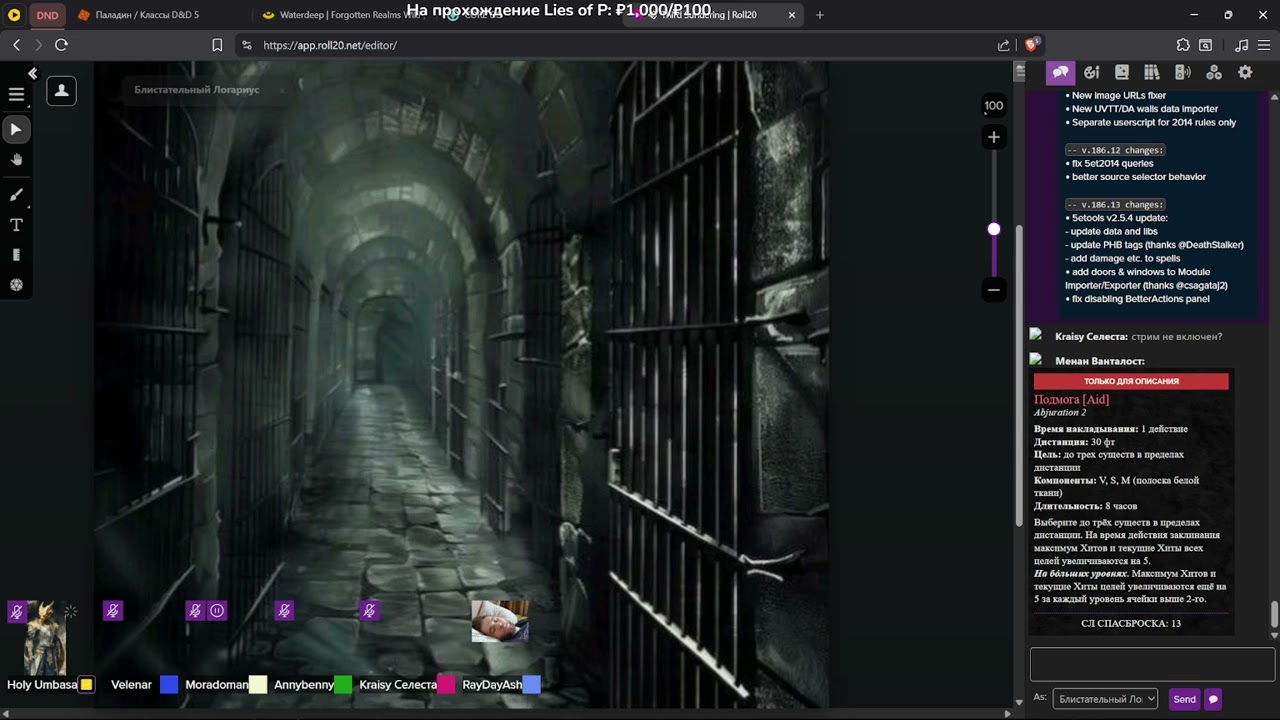
Task: Toggle Kraisy Селеста's muted microphone icon
Action: pos(370,610)
